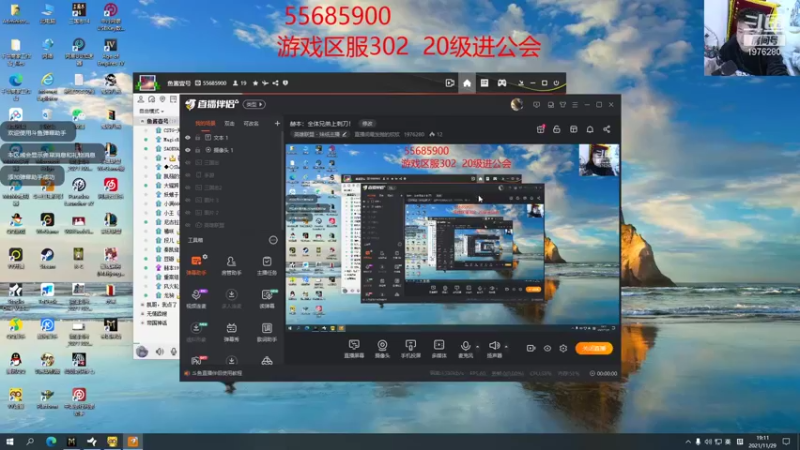Open the message bubble icon in the 直播伴侣 title bar
This screenshot has height=450, width=800.
click(536, 105)
